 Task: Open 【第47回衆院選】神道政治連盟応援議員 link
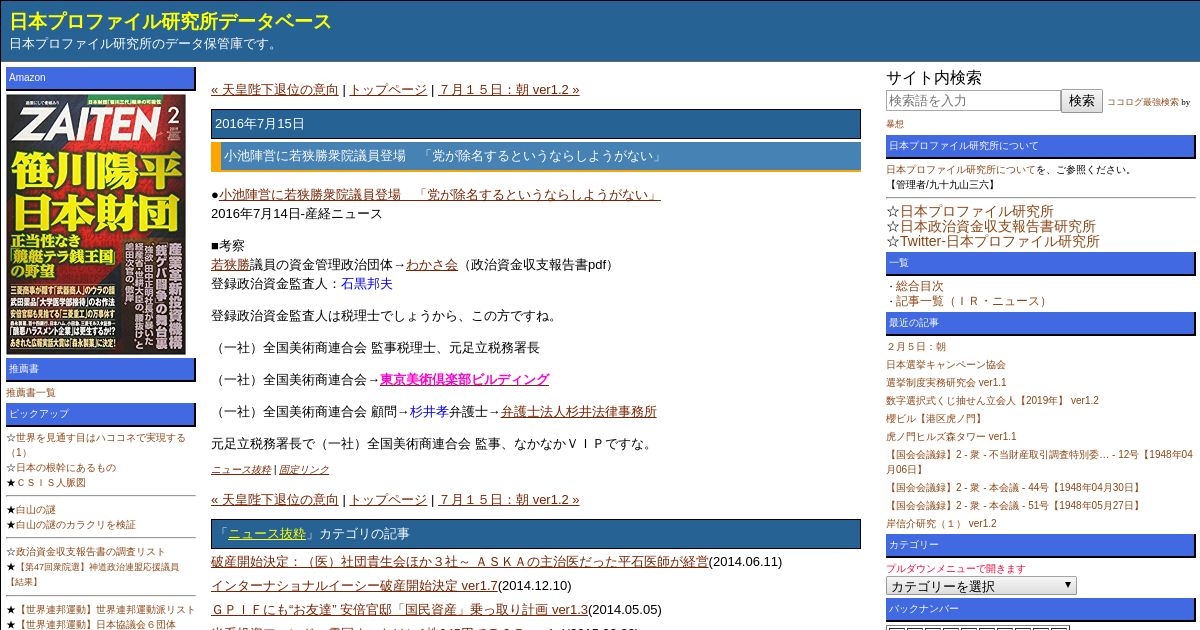click(97, 567)
